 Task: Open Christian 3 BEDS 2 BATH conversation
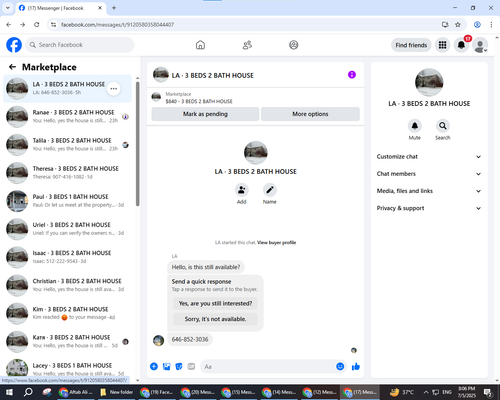pyautogui.click(x=68, y=285)
